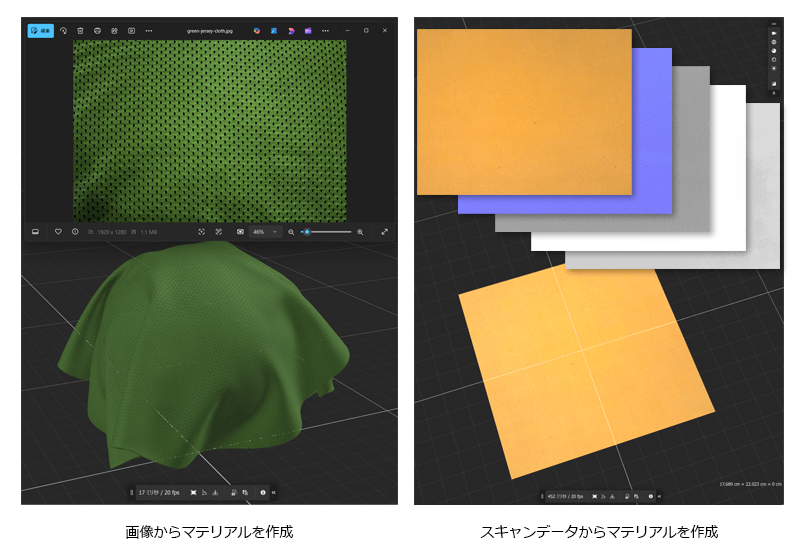Click the slideshow icon in Photos toolbar
This screenshot has height=557, width=800.
click(x=132, y=31)
